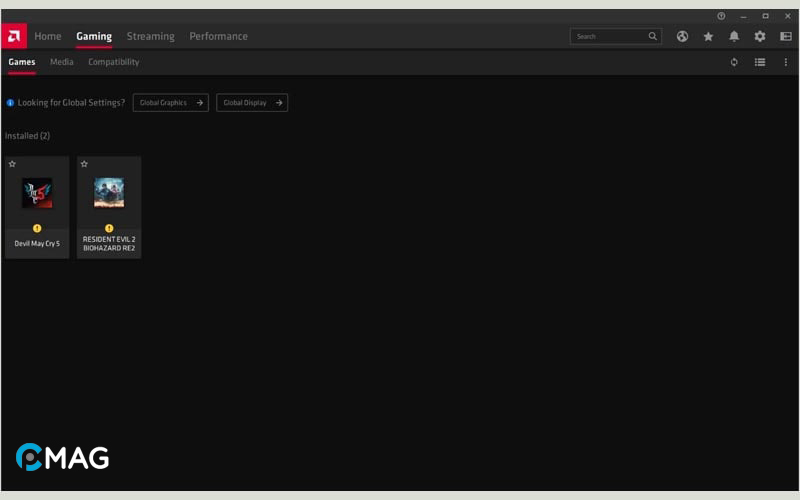The height and width of the screenshot is (500, 800).
Task: Open the three-dot more options menu
Action: pyautogui.click(x=786, y=62)
